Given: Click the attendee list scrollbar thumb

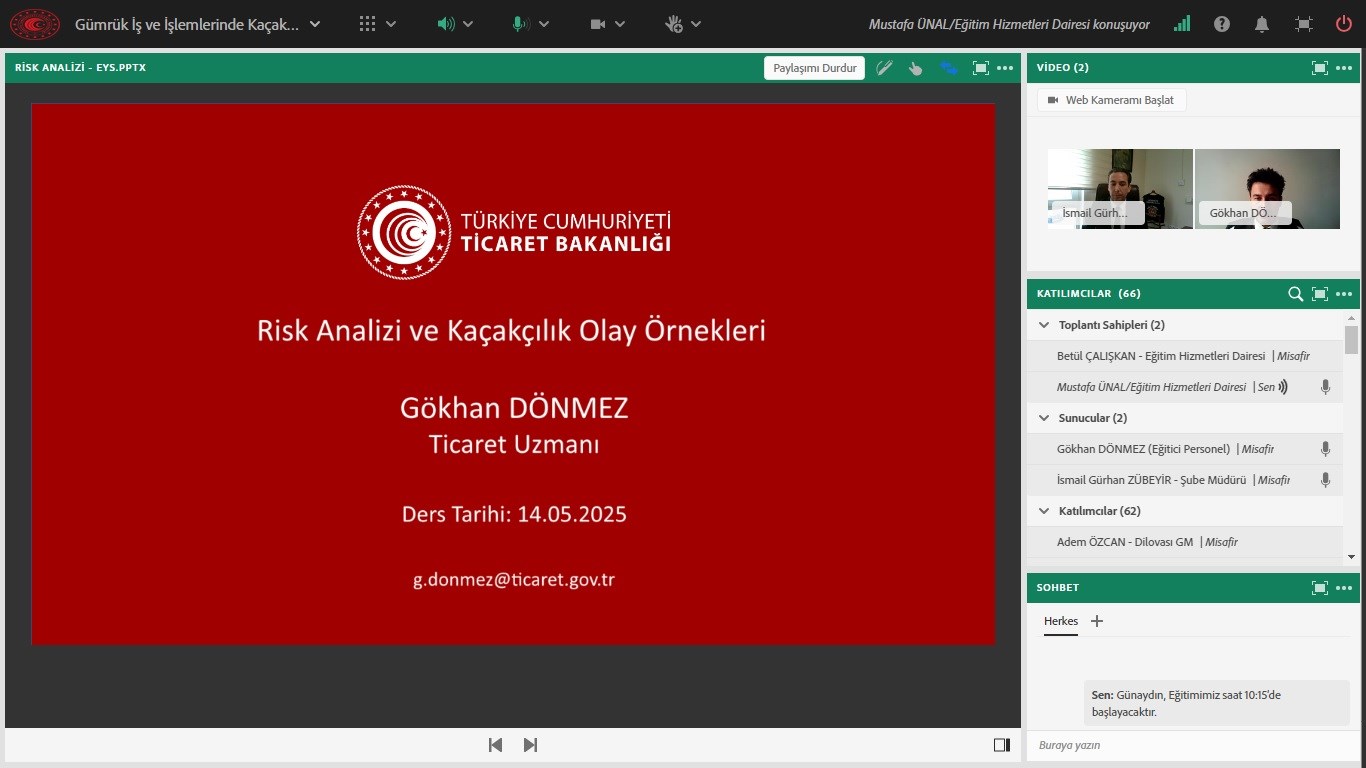Looking at the screenshot, I should point(1351,340).
